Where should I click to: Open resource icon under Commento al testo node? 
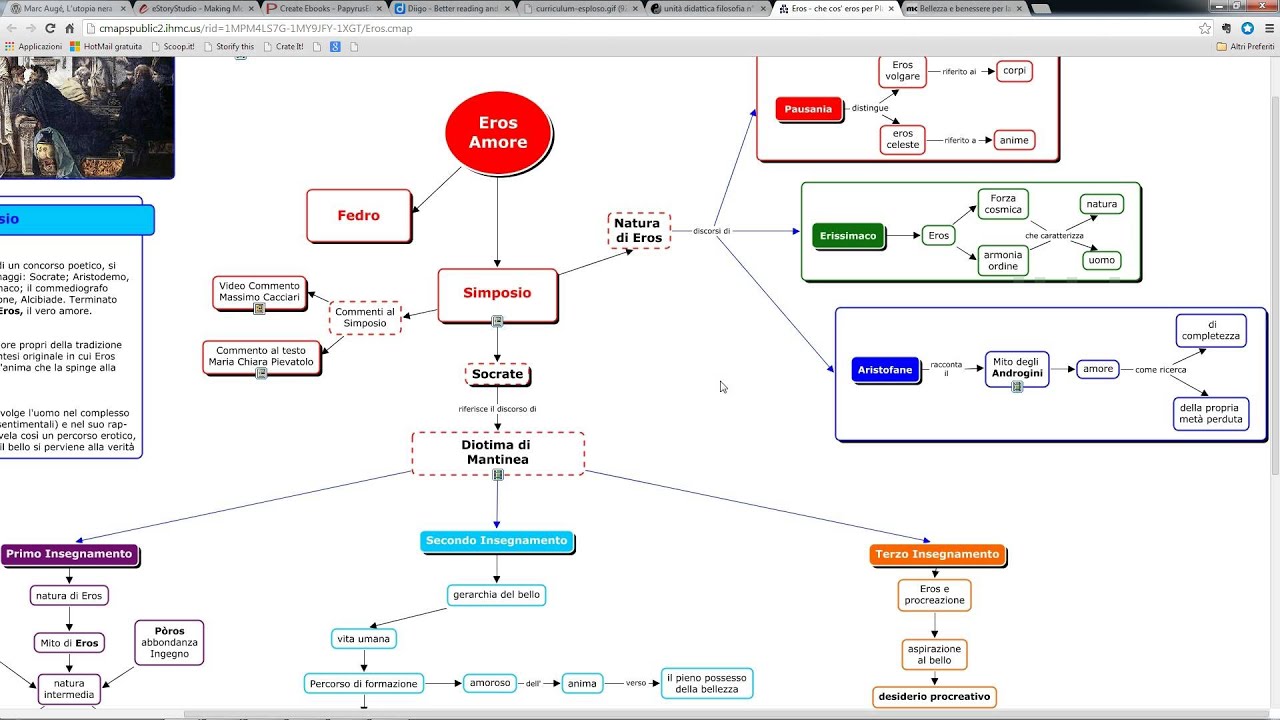pyautogui.click(x=261, y=373)
